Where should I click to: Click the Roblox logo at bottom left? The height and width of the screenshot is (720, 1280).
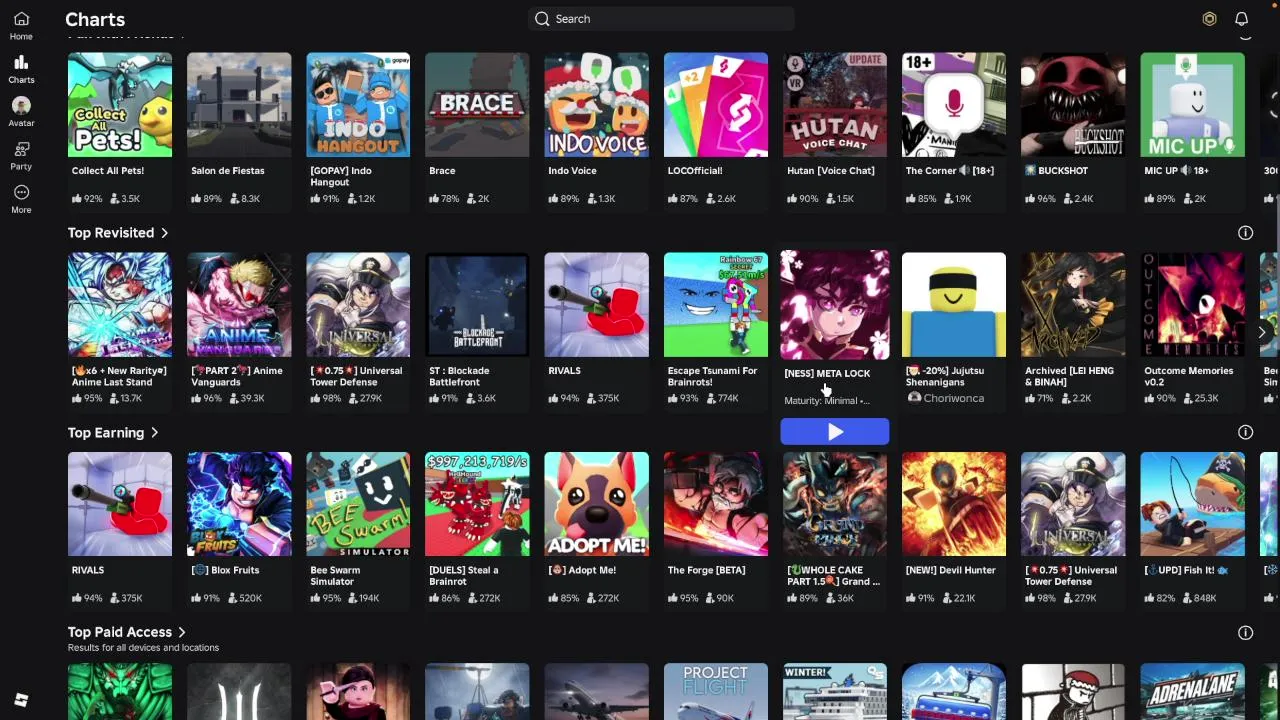pyautogui.click(x=21, y=700)
